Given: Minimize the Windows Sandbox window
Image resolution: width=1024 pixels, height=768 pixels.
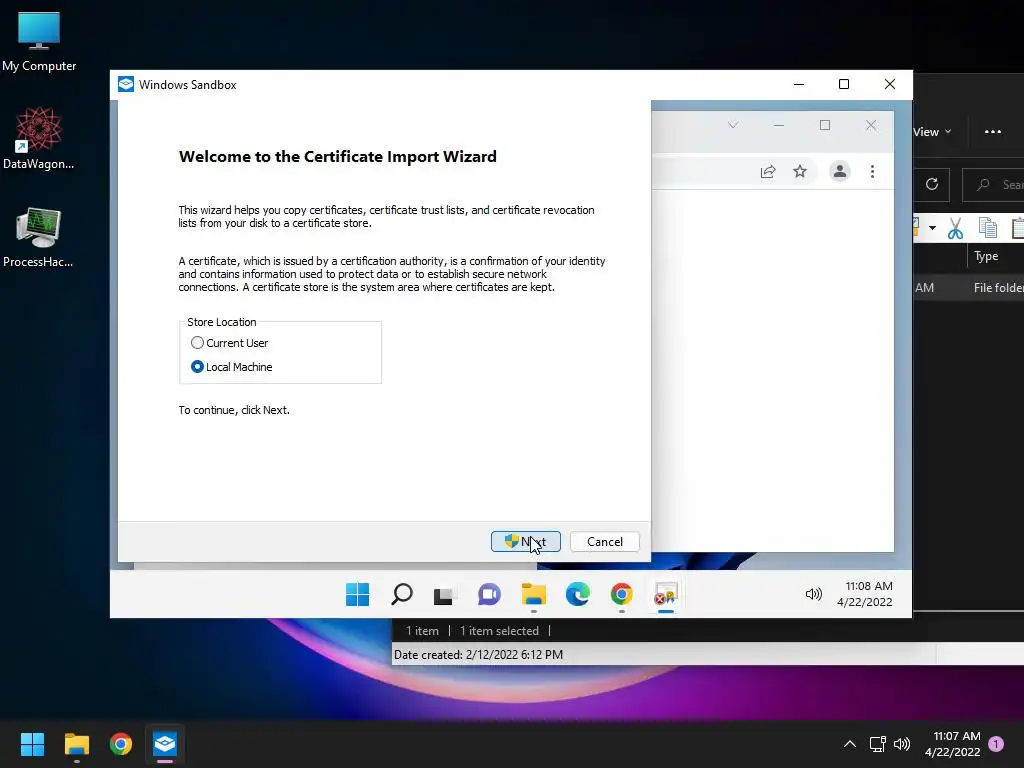Looking at the screenshot, I should tap(799, 84).
